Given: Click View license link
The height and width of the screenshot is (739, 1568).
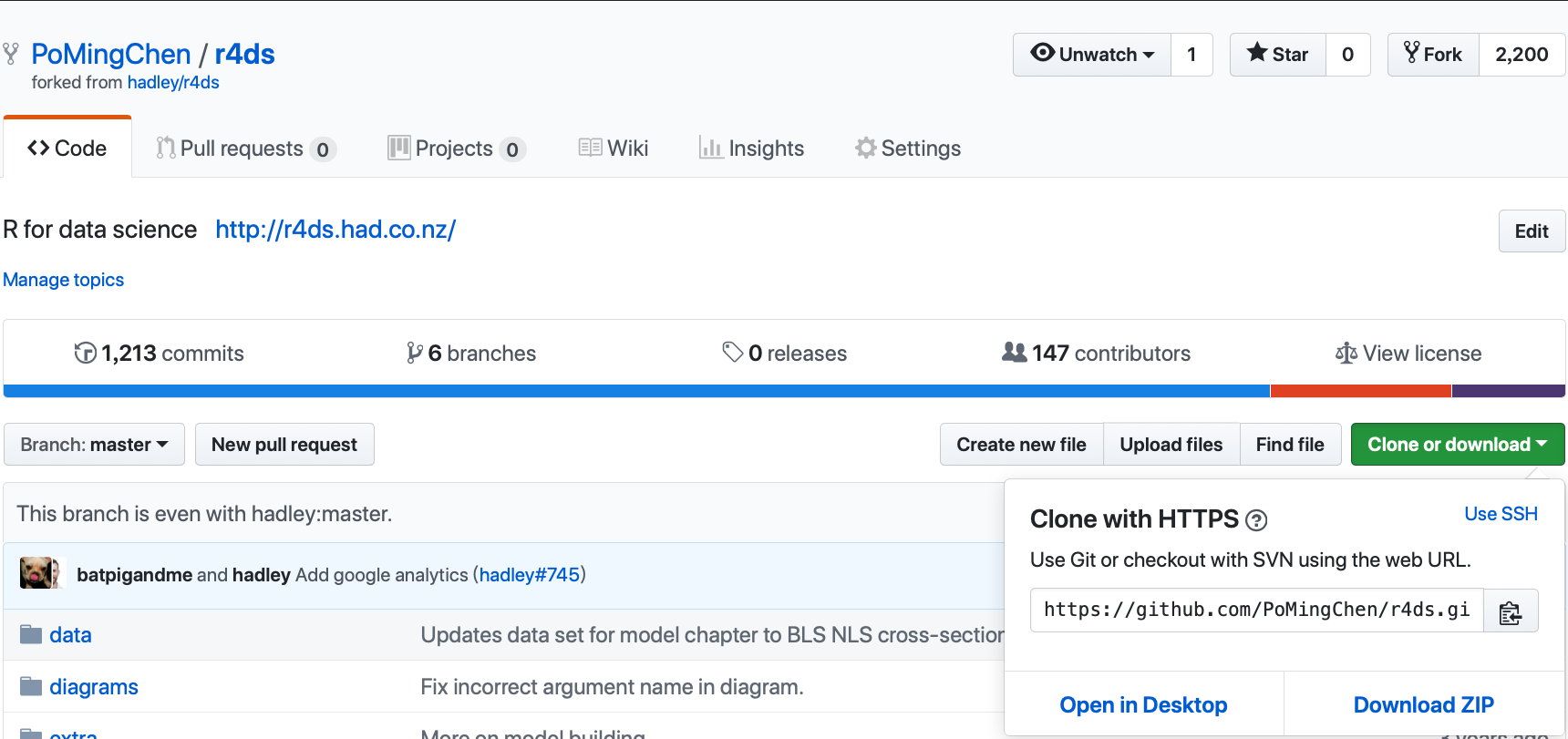Looking at the screenshot, I should pos(1408,353).
